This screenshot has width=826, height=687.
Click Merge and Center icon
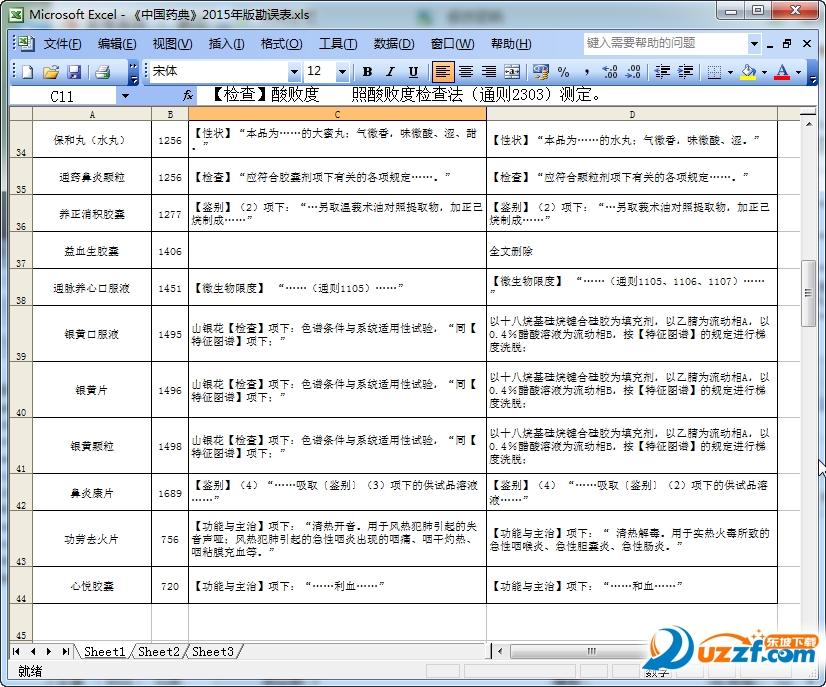click(x=512, y=72)
